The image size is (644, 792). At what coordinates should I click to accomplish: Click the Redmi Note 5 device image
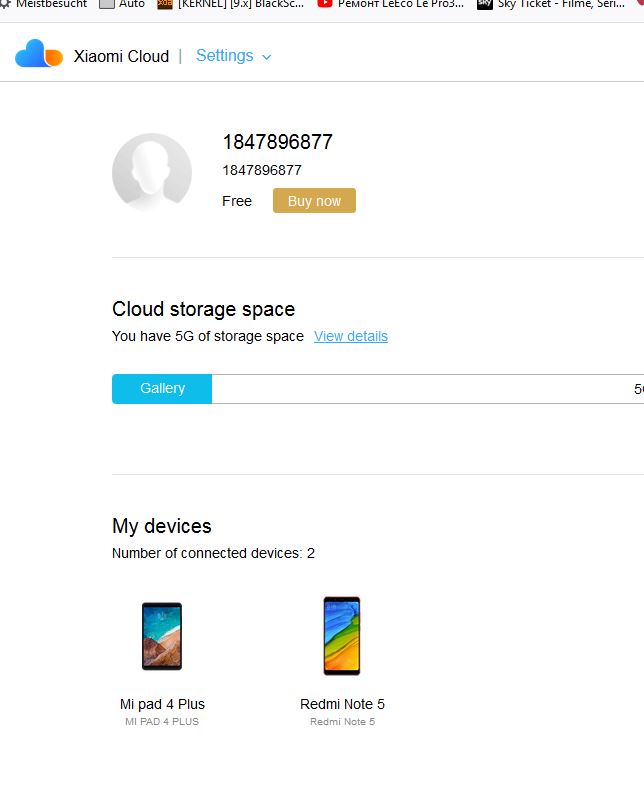(x=342, y=635)
